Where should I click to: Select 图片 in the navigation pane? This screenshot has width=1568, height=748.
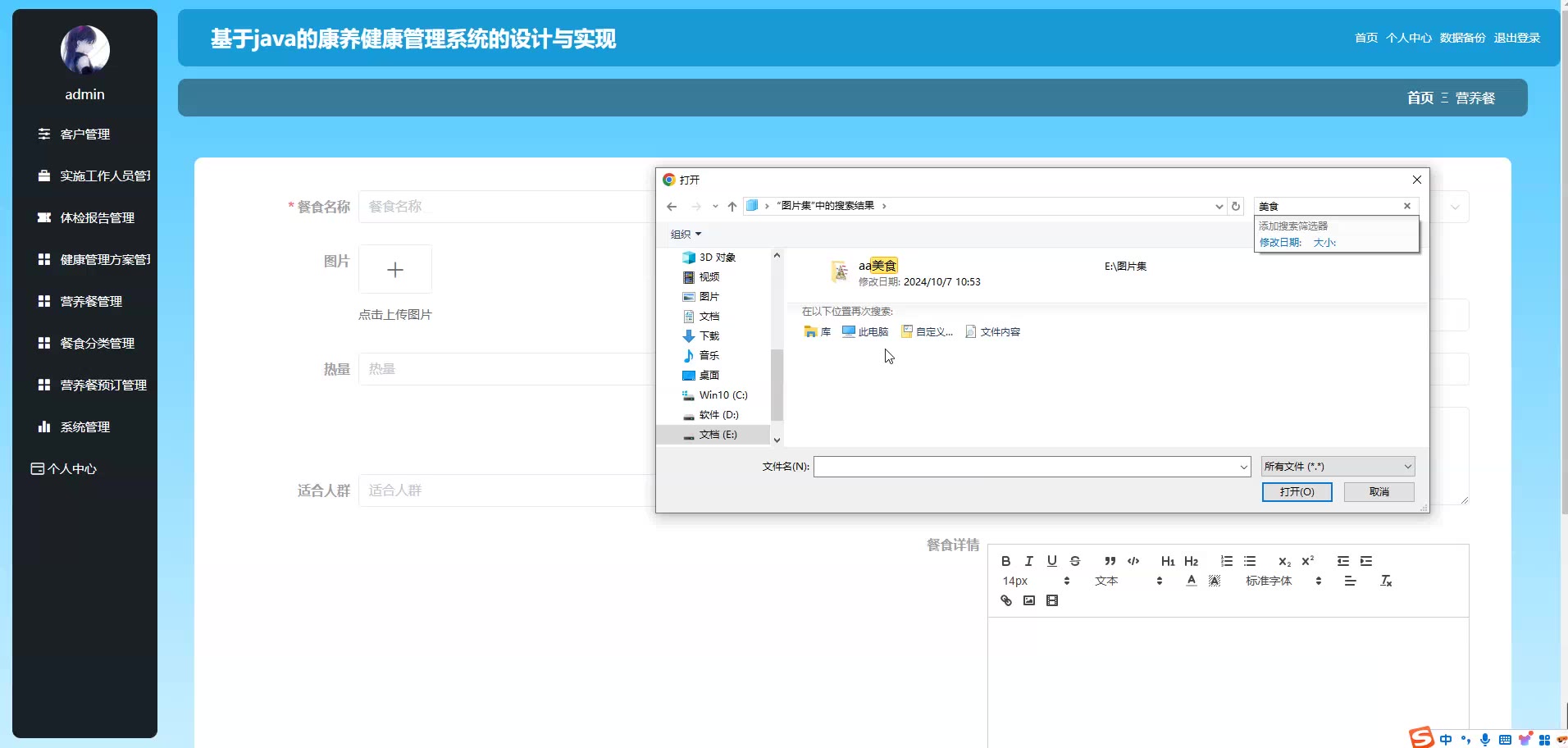coord(701,297)
